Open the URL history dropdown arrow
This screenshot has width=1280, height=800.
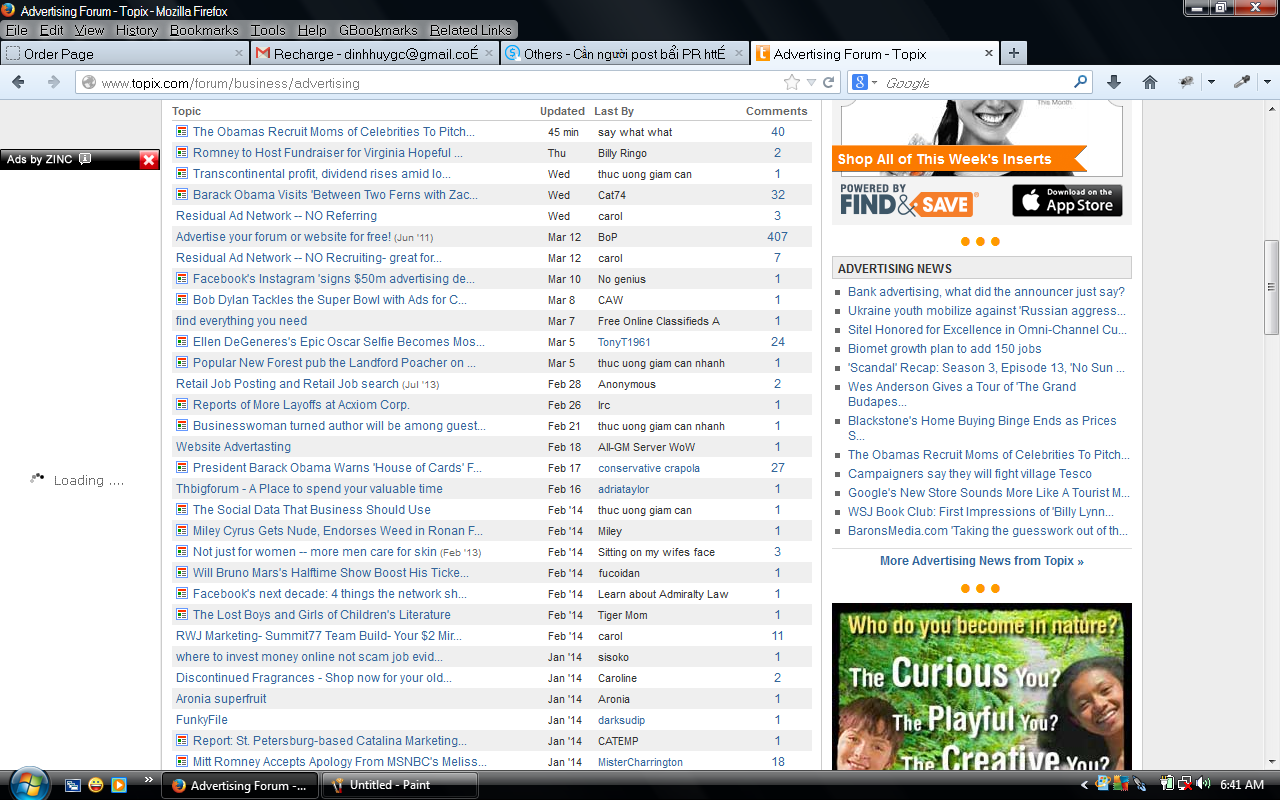tap(811, 83)
